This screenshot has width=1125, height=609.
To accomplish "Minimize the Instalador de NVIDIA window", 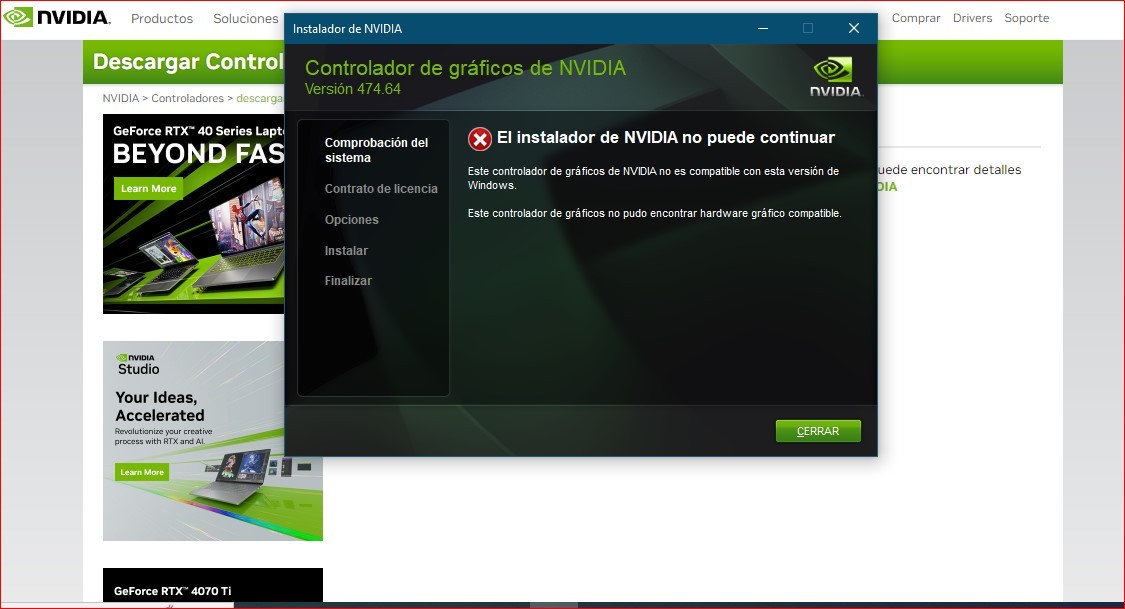I will click(x=763, y=28).
